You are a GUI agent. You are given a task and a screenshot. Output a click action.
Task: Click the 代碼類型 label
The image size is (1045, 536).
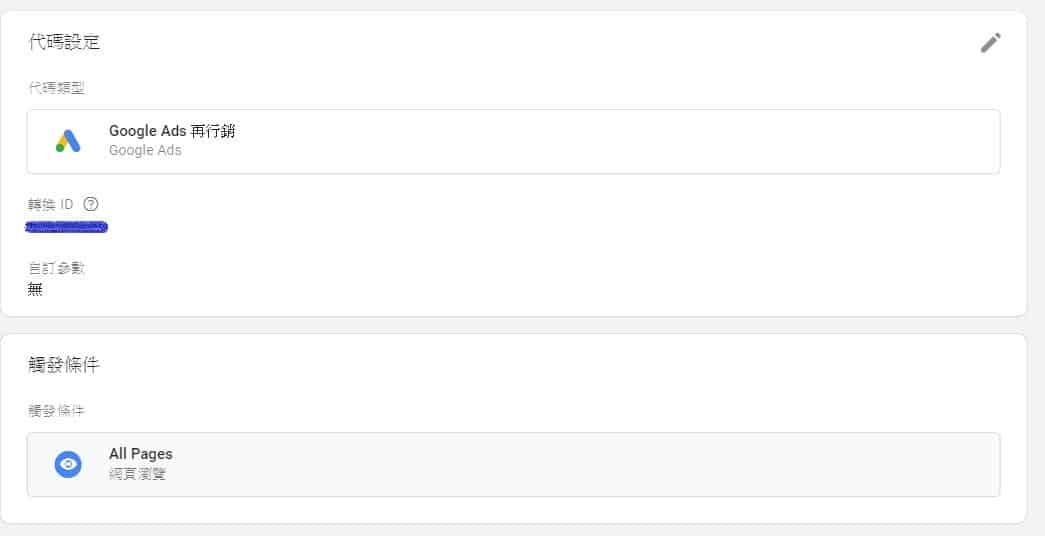coord(56,88)
